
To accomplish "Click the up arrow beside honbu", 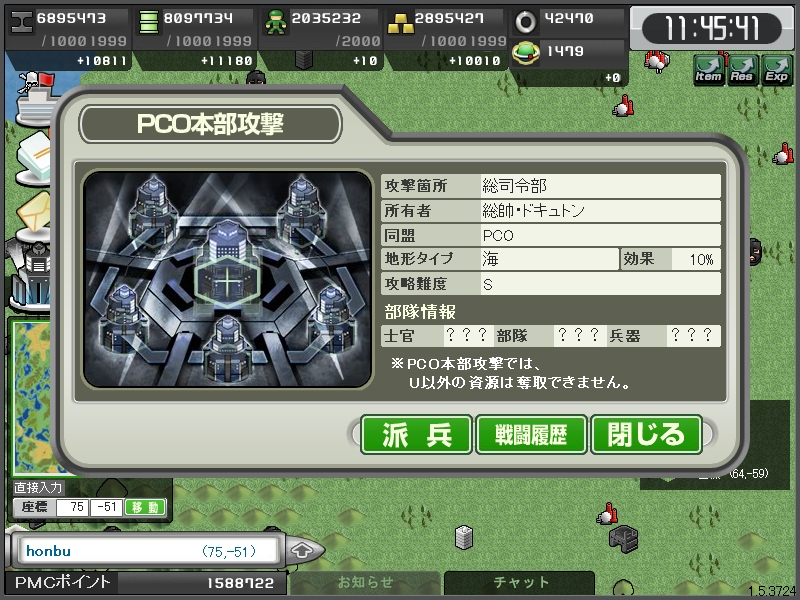I will coord(302,551).
